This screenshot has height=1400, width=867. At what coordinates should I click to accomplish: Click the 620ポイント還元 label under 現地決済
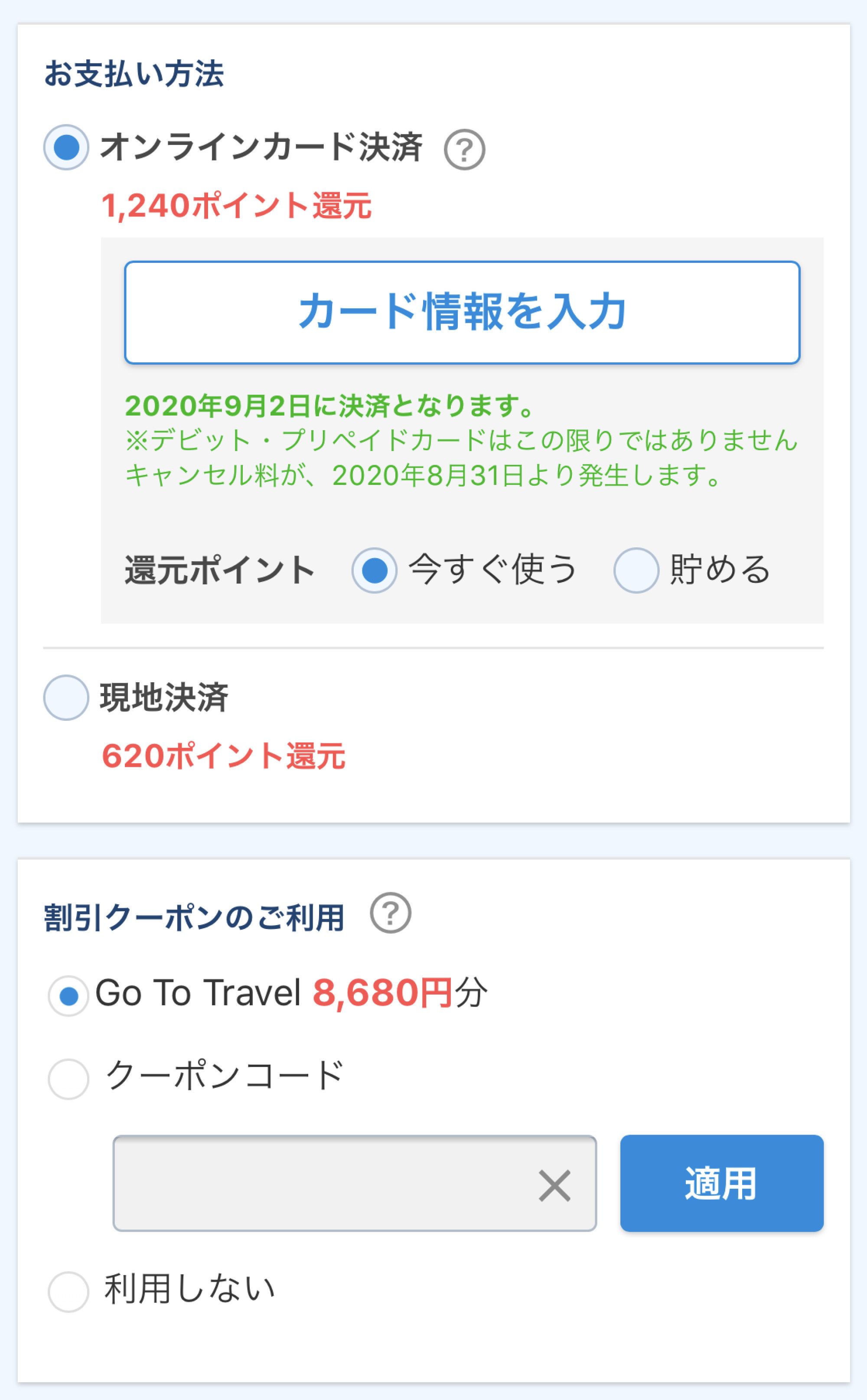tap(224, 756)
